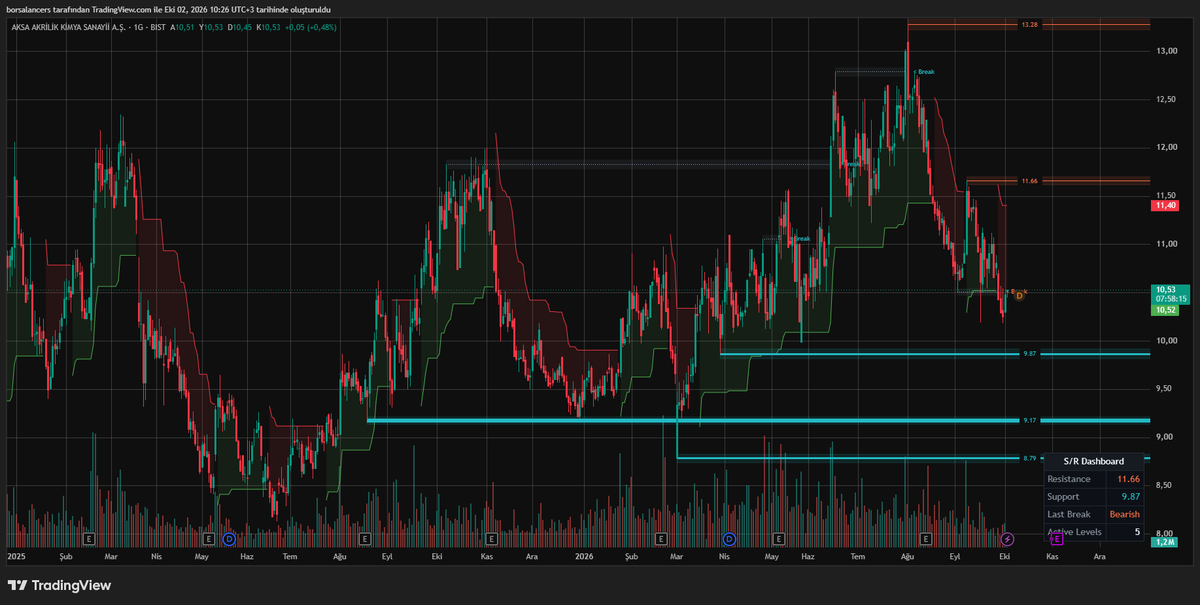Screen dimensions: 1200x605
Task: Click the 9.17 cyan support line label
Action: point(1029,421)
